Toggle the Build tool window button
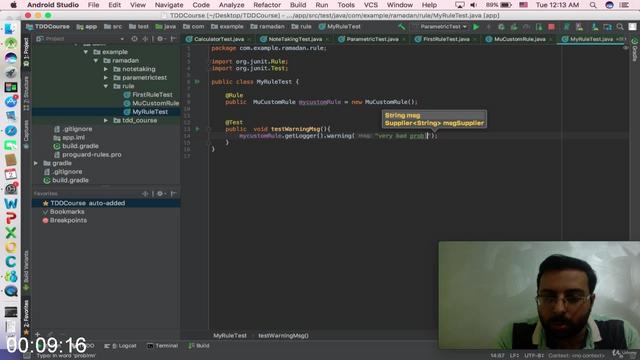Image resolution: width=640 pixels, height=360 pixels. (x=199, y=346)
